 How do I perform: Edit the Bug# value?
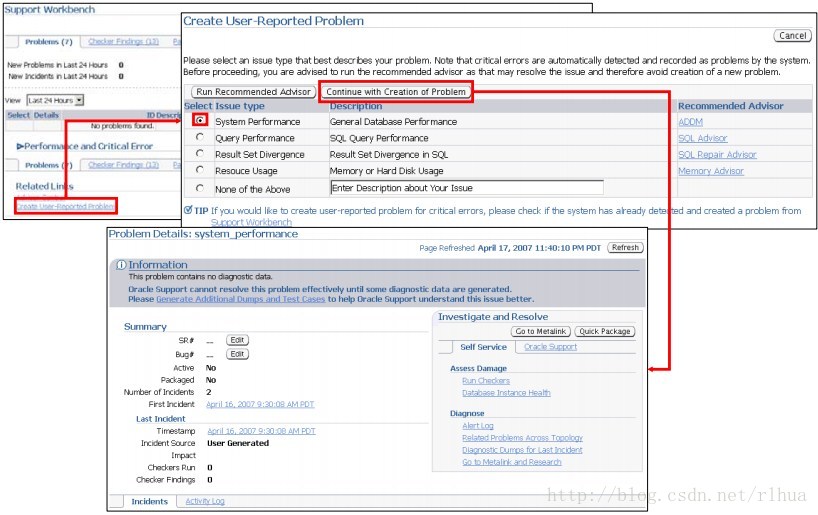(x=237, y=354)
